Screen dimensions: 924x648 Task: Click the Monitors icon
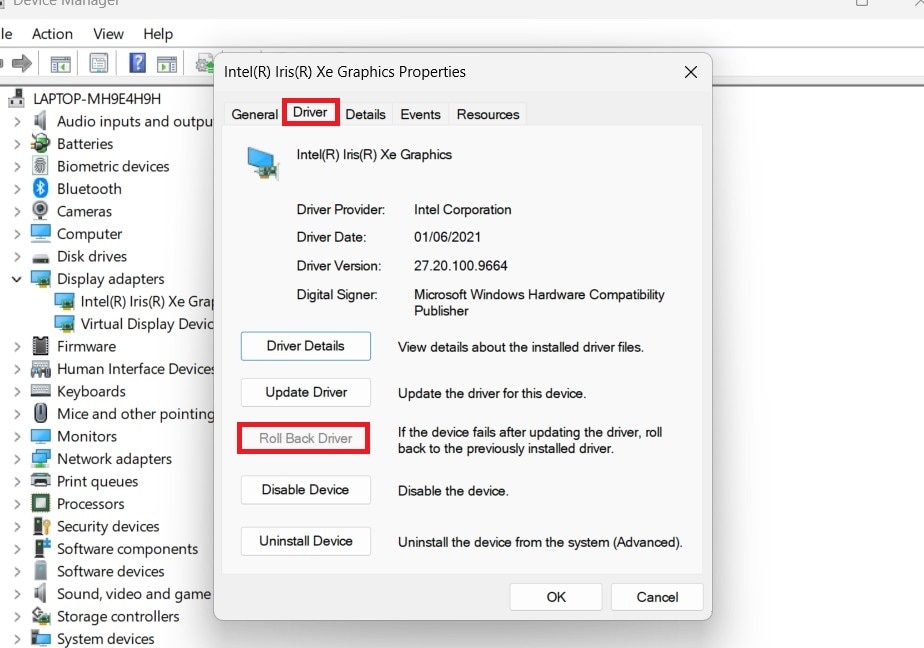(x=41, y=436)
